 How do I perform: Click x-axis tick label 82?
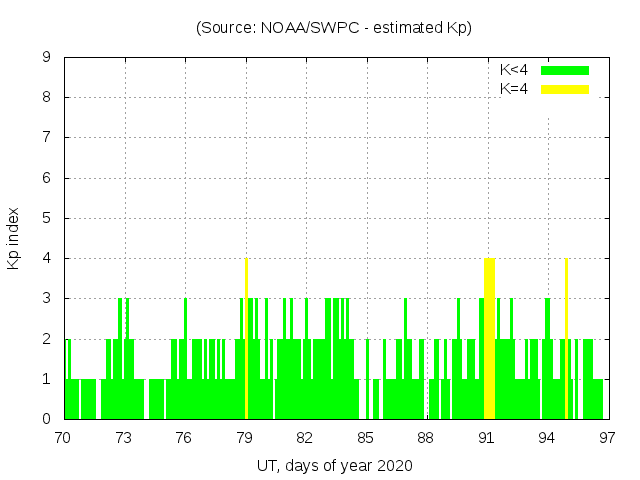tap(305, 437)
